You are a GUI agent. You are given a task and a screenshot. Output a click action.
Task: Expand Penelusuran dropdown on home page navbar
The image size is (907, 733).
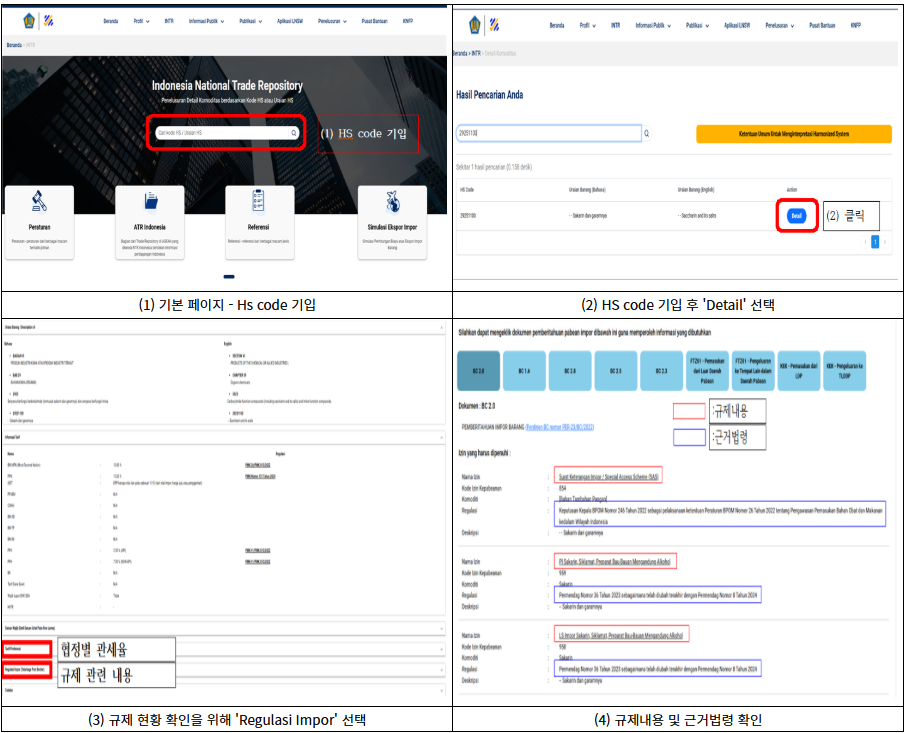[332, 21]
